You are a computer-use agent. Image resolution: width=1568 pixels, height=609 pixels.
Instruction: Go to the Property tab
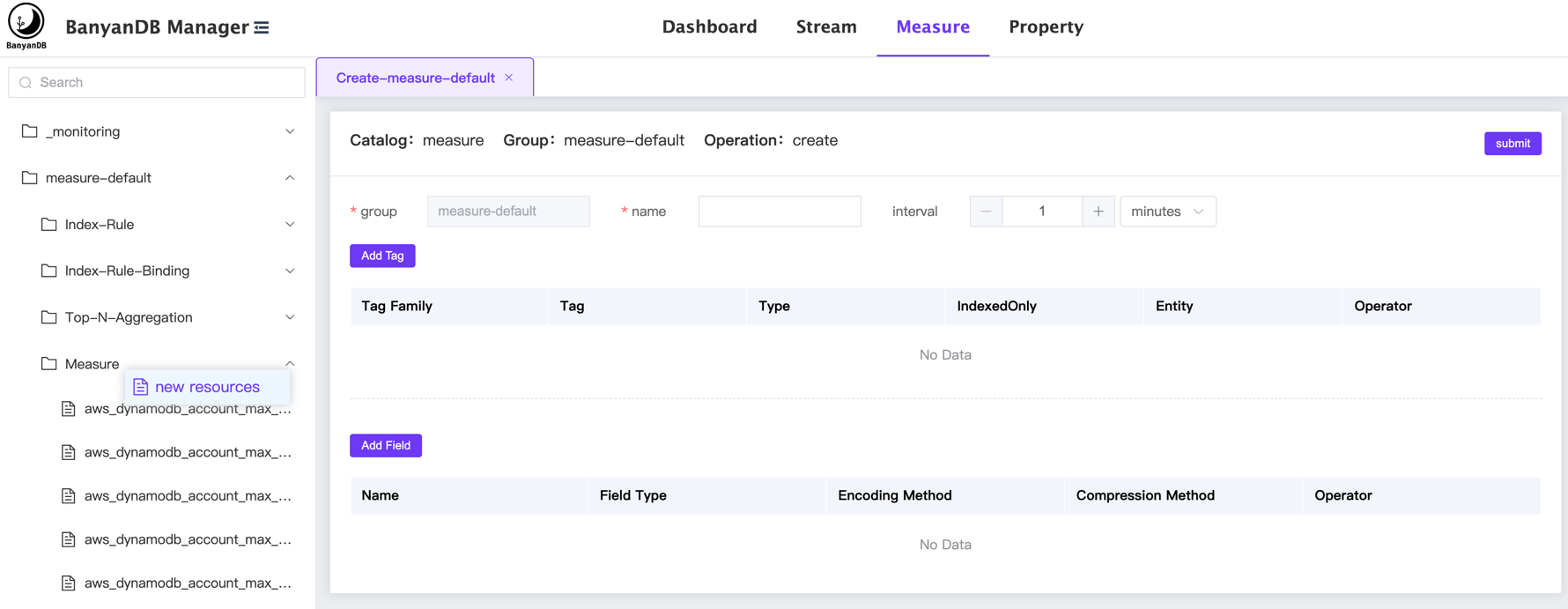[1046, 27]
